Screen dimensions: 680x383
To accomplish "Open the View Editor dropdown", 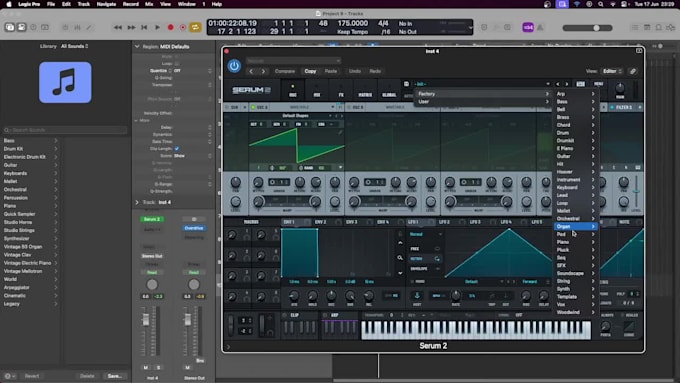I will pyautogui.click(x=612, y=71).
